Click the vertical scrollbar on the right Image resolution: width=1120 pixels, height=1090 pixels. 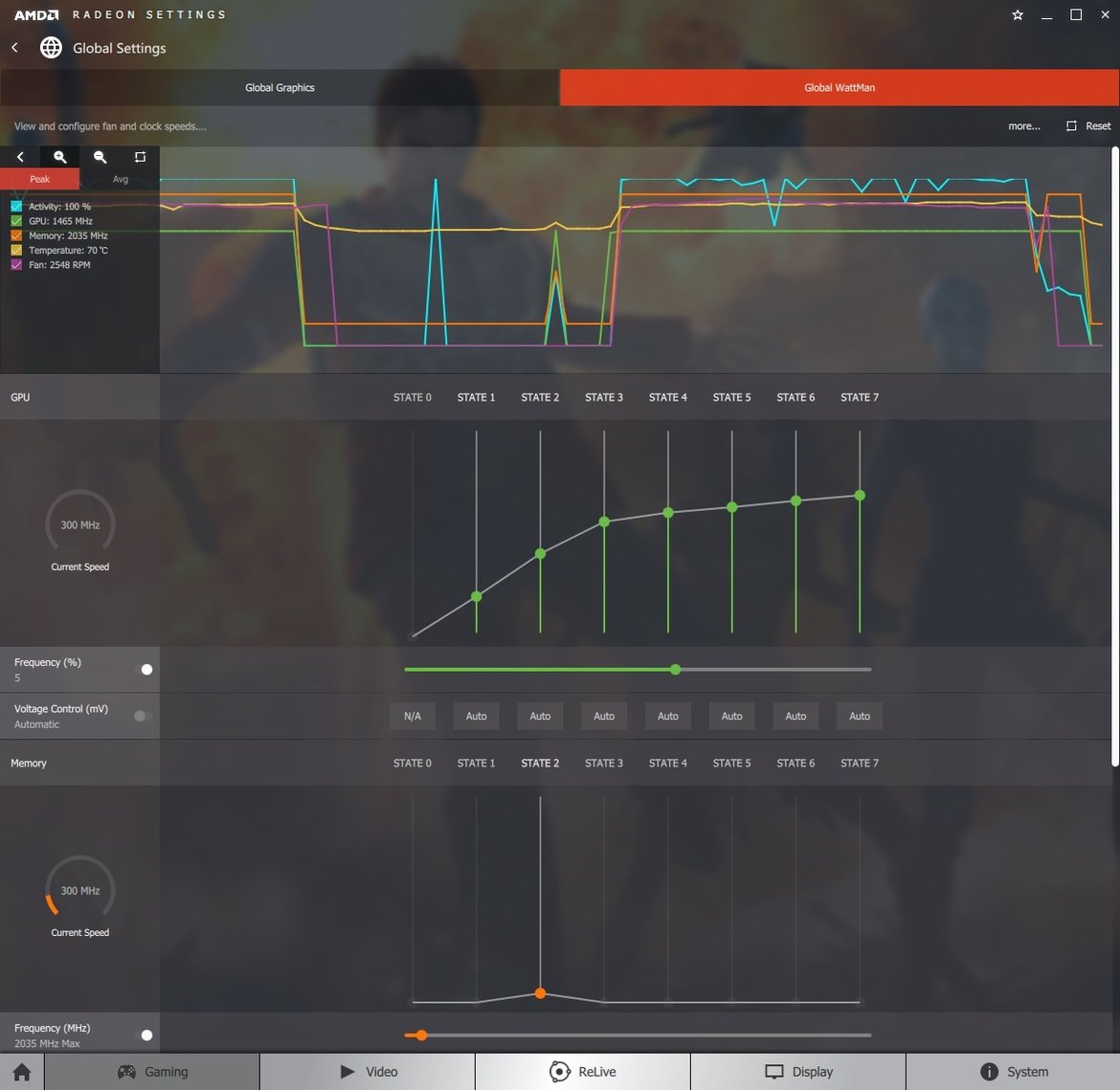tap(1114, 457)
